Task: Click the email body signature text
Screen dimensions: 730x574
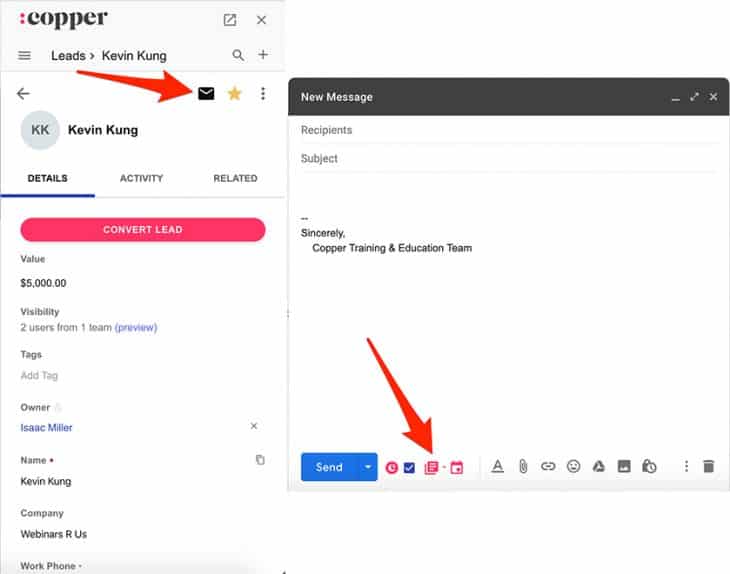Action: (x=386, y=241)
